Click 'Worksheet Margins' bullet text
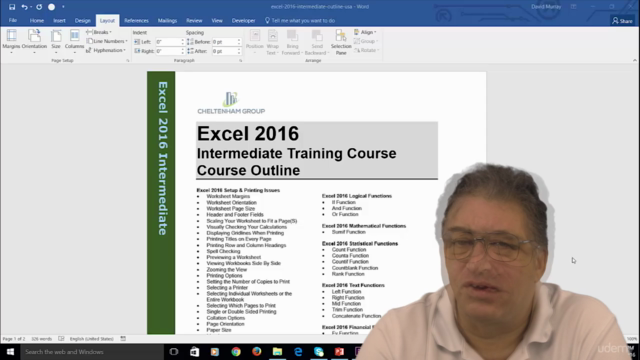The height and width of the screenshot is (360, 640). click(x=228, y=196)
